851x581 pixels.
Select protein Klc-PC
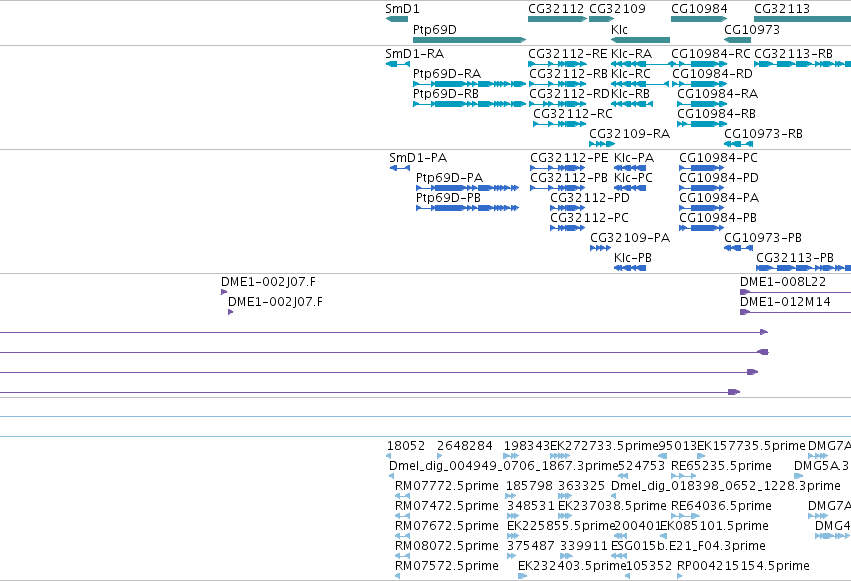tap(630, 188)
